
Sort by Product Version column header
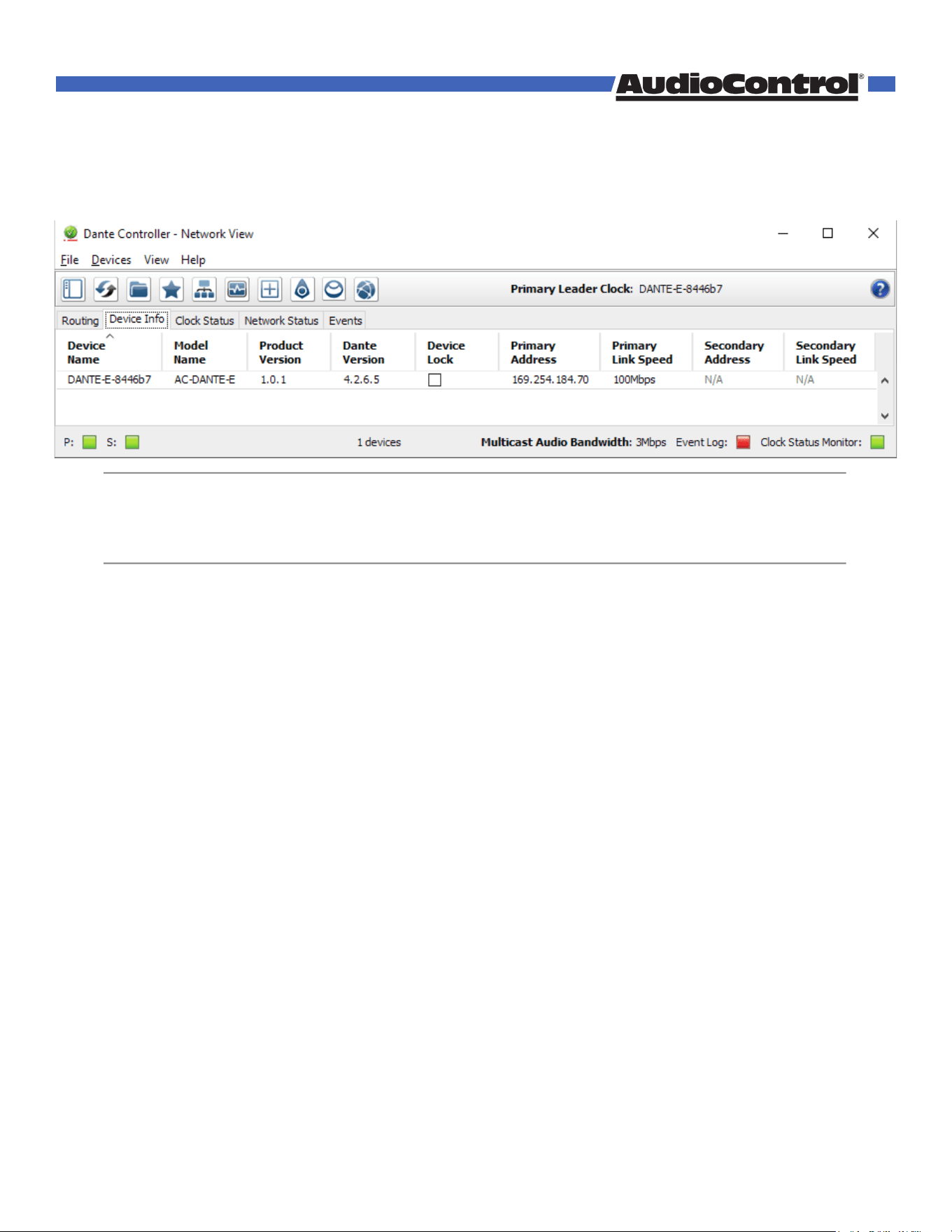pos(289,352)
